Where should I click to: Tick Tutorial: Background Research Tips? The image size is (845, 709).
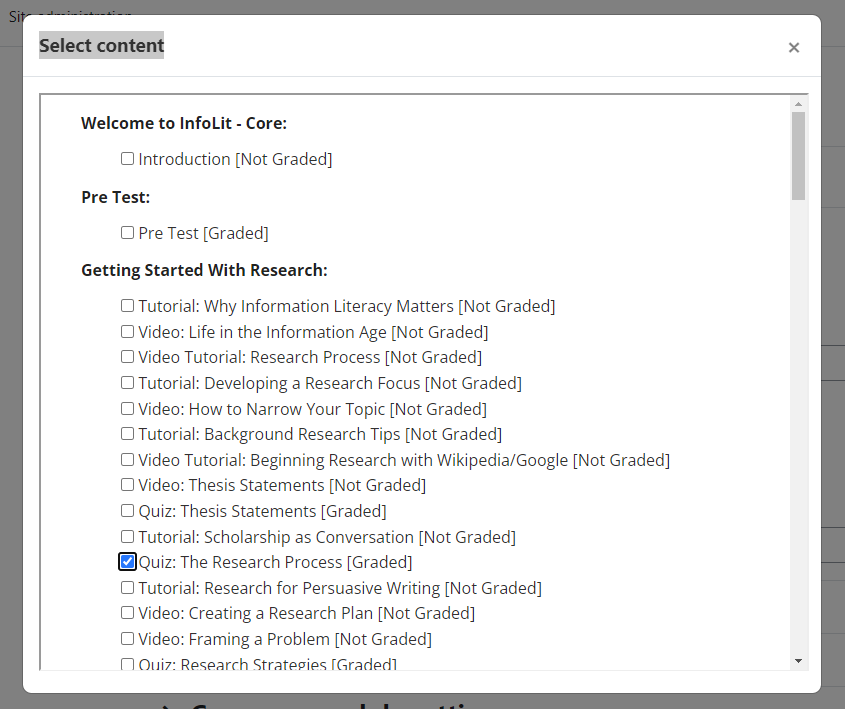tap(127, 434)
